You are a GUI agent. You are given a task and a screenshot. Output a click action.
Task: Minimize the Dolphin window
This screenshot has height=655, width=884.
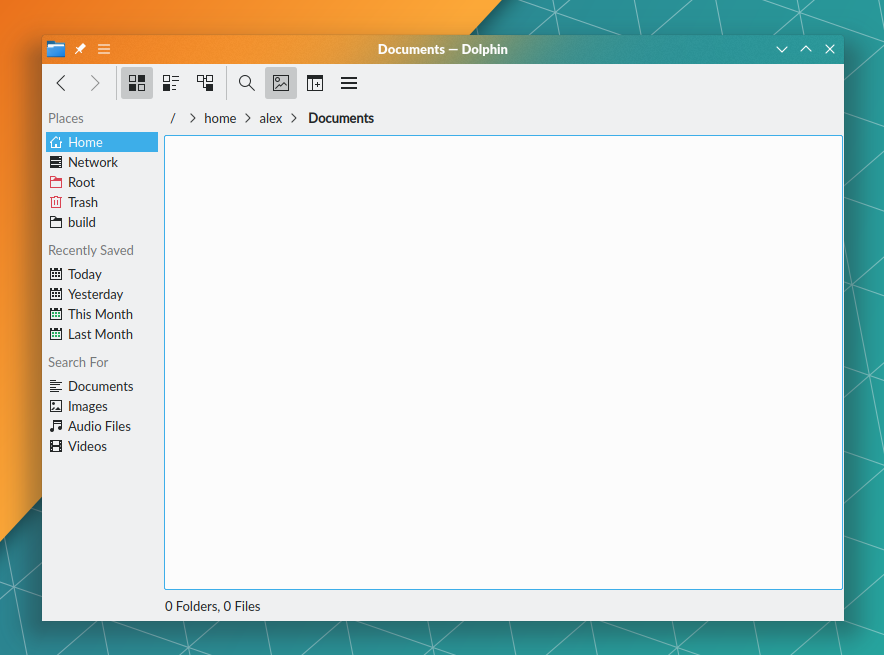coord(781,49)
